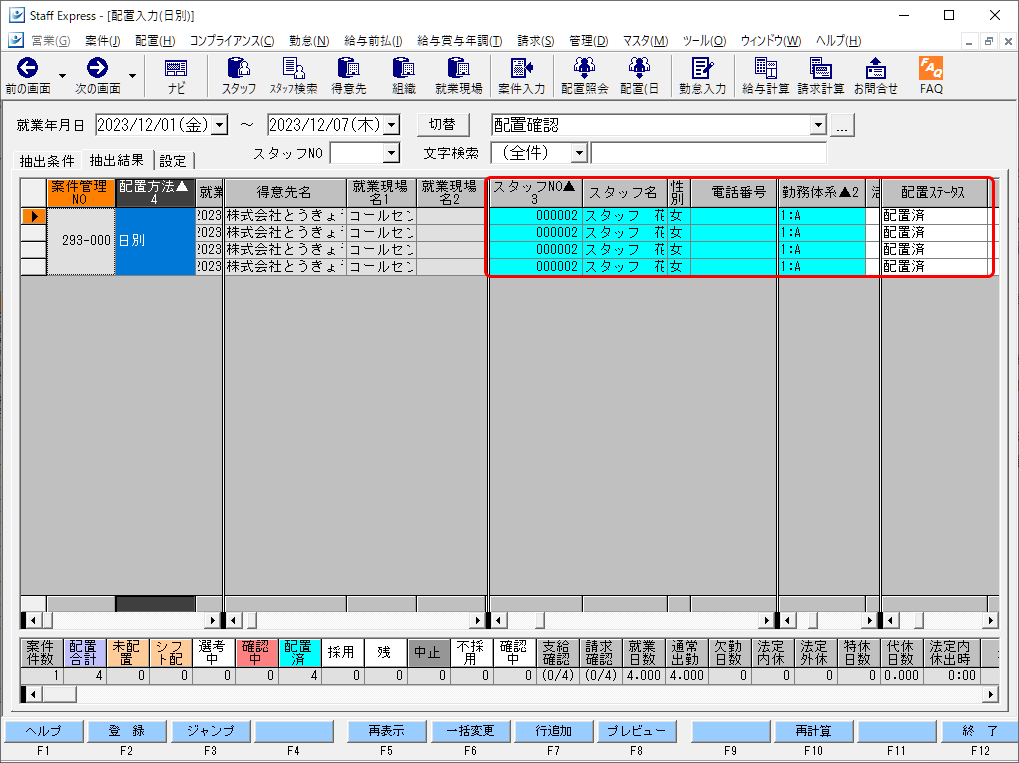The height and width of the screenshot is (763, 1019).
Task: Click the red 確認中 summary legend cell
Action: (x=257, y=653)
